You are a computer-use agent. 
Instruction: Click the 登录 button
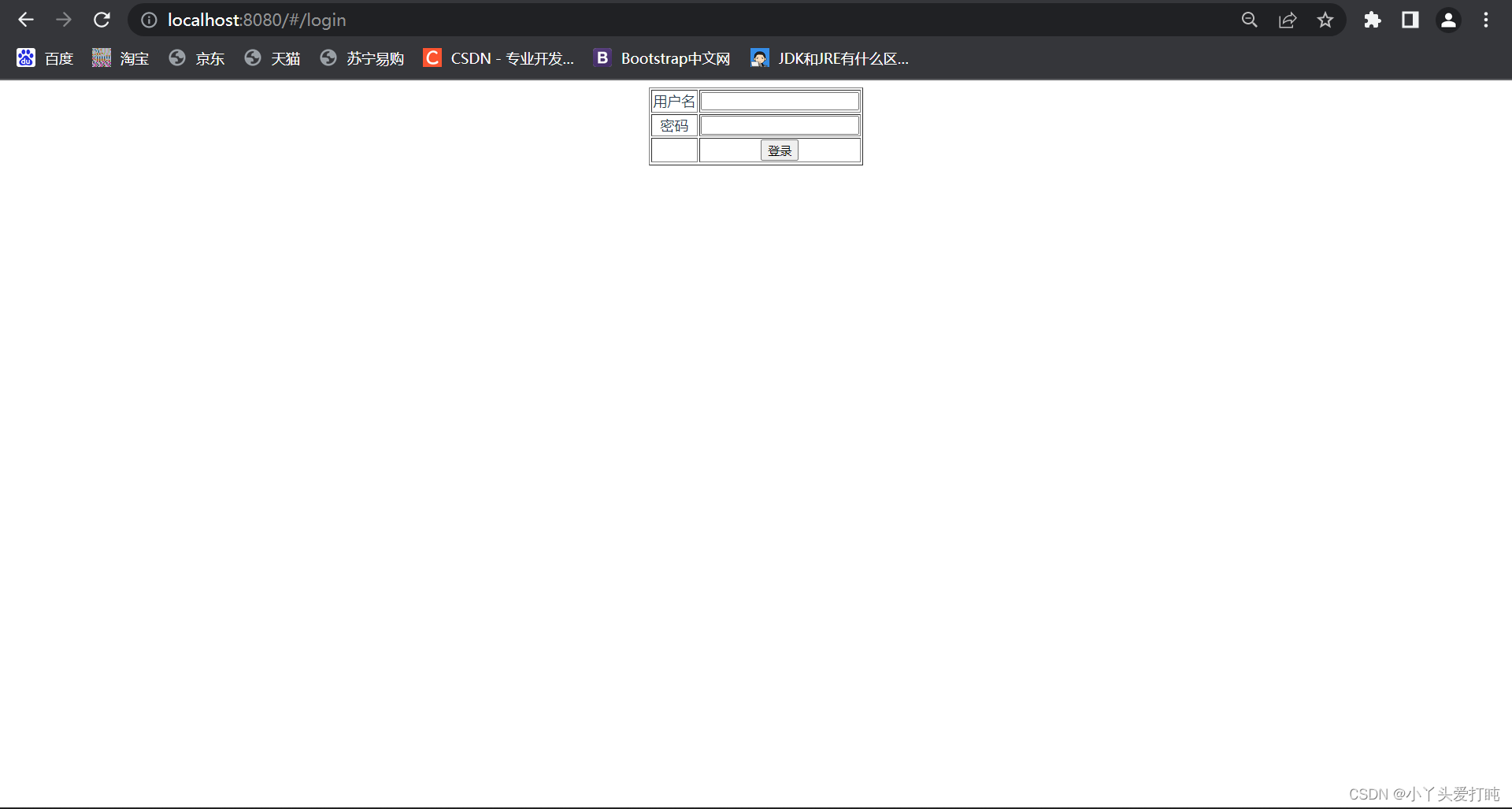(780, 150)
